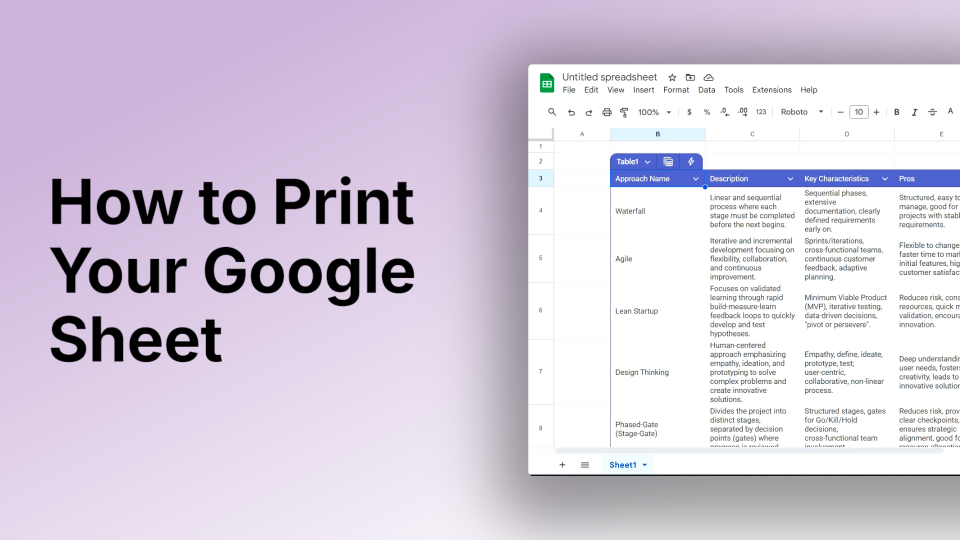Activate the paint format tool
The width and height of the screenshot is (960, 540).
pyautogui.click(x=624, y=112)
